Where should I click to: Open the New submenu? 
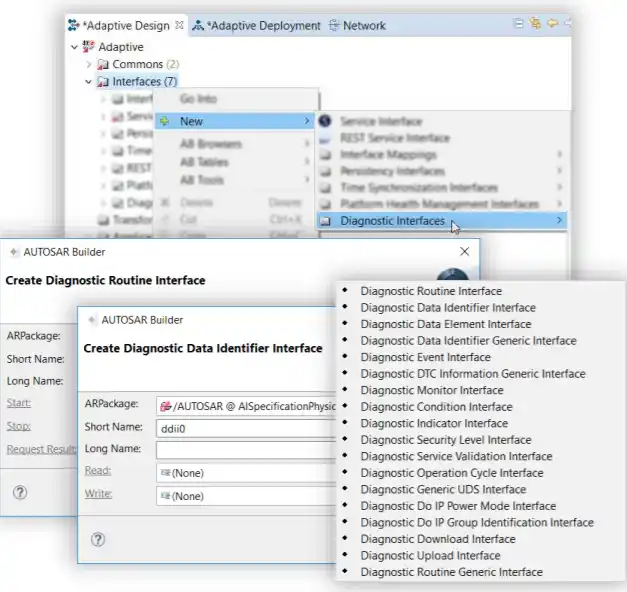coord(234,121)
